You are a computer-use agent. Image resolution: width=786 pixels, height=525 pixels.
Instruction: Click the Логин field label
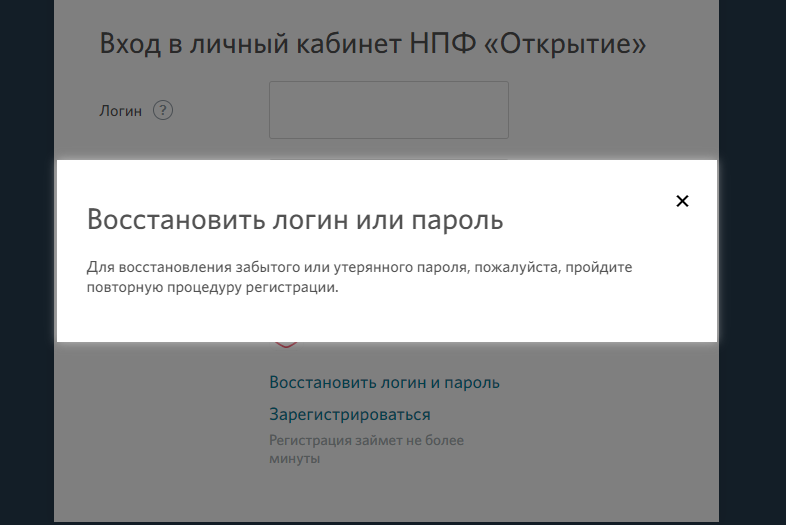[120, 111]
